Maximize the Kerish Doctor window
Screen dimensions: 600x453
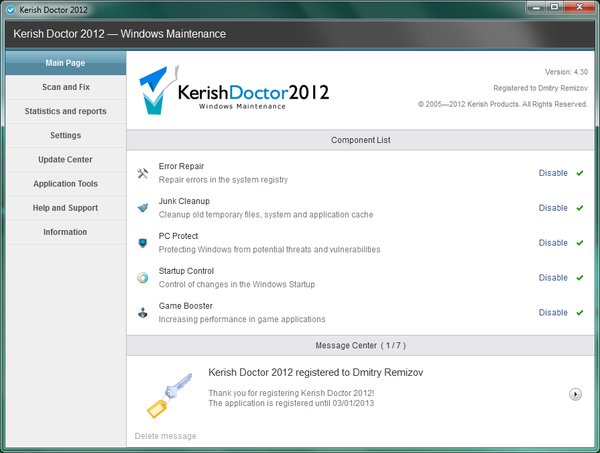pos(554,7)
